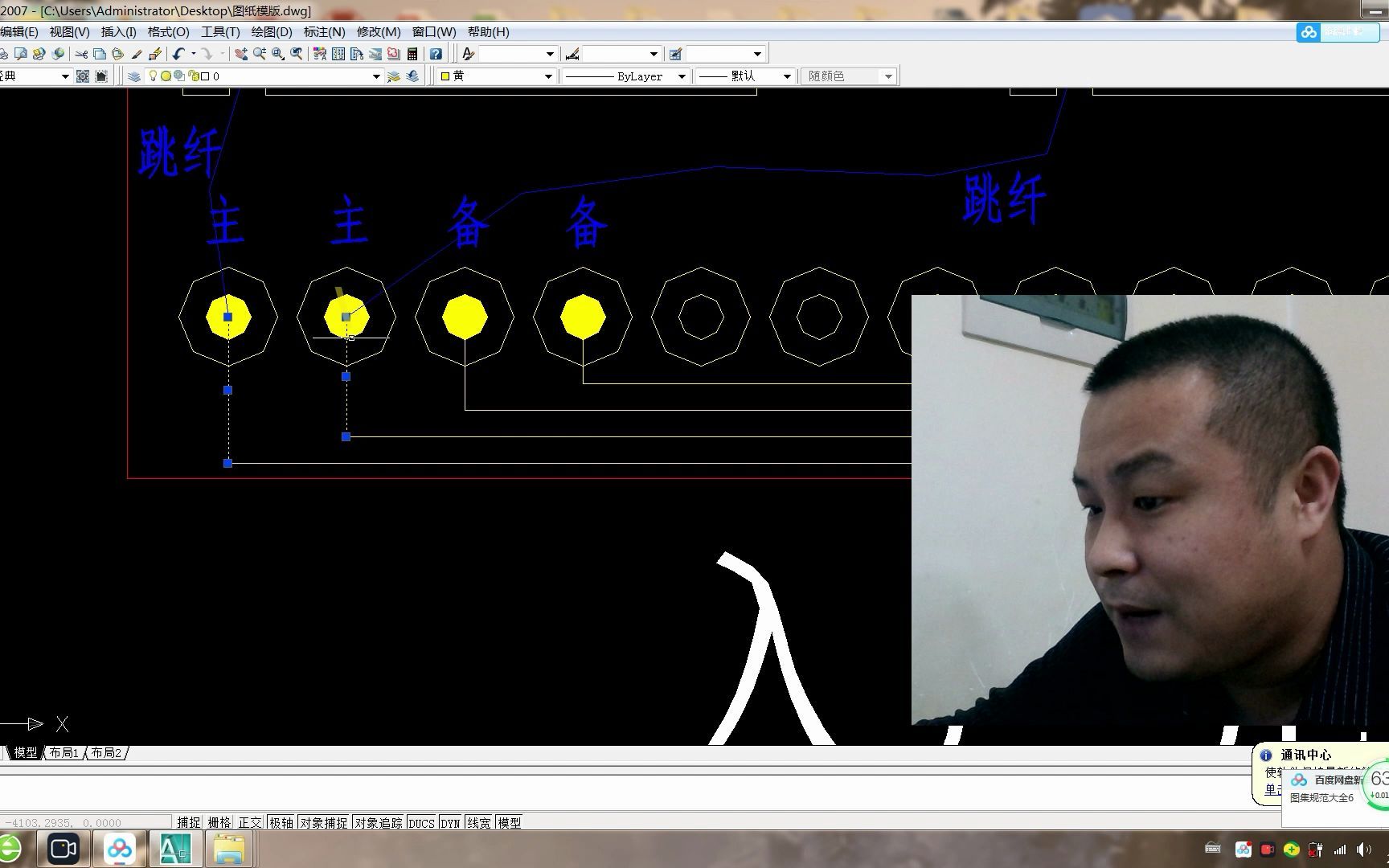Click the Paste clipboard icon

click(x=118, y=54)
